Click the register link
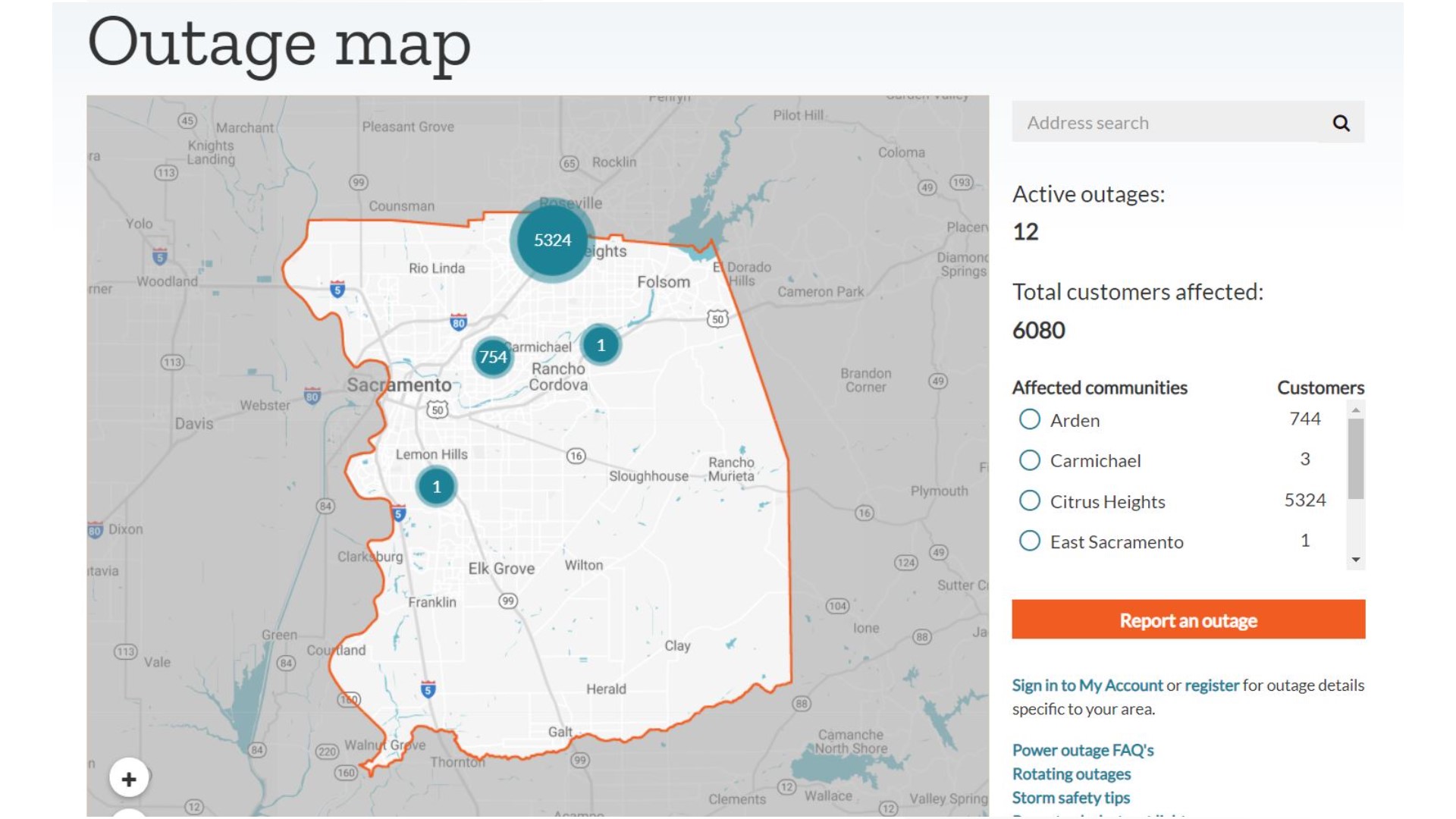 [x=1211, y=686]
